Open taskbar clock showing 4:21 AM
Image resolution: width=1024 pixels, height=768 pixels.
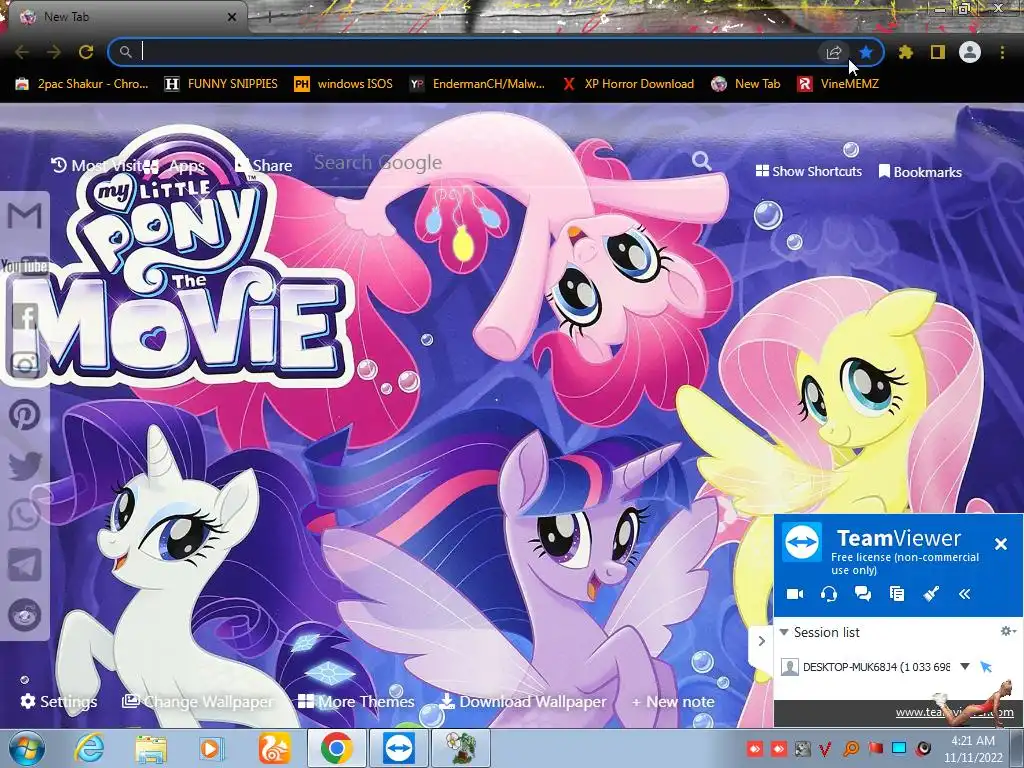pos(973,749)
